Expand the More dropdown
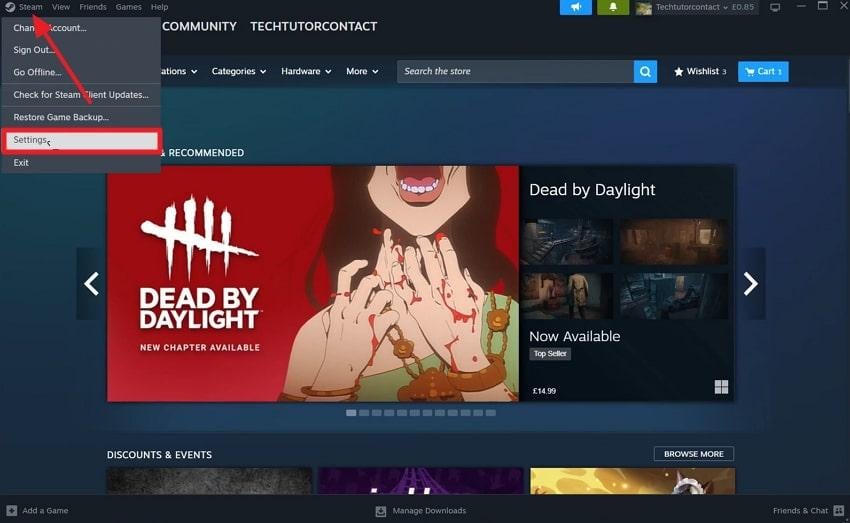The width and height of the screenshot is (850, 523). [x=362, y=72]
